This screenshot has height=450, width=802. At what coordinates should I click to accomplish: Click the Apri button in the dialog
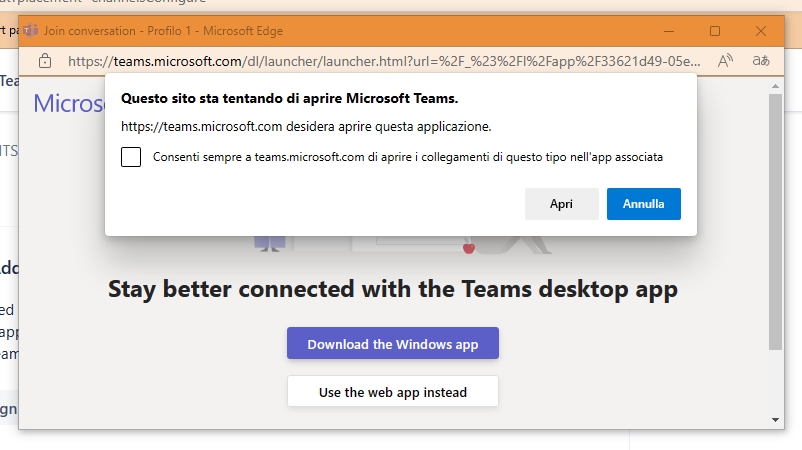[562, 204]
